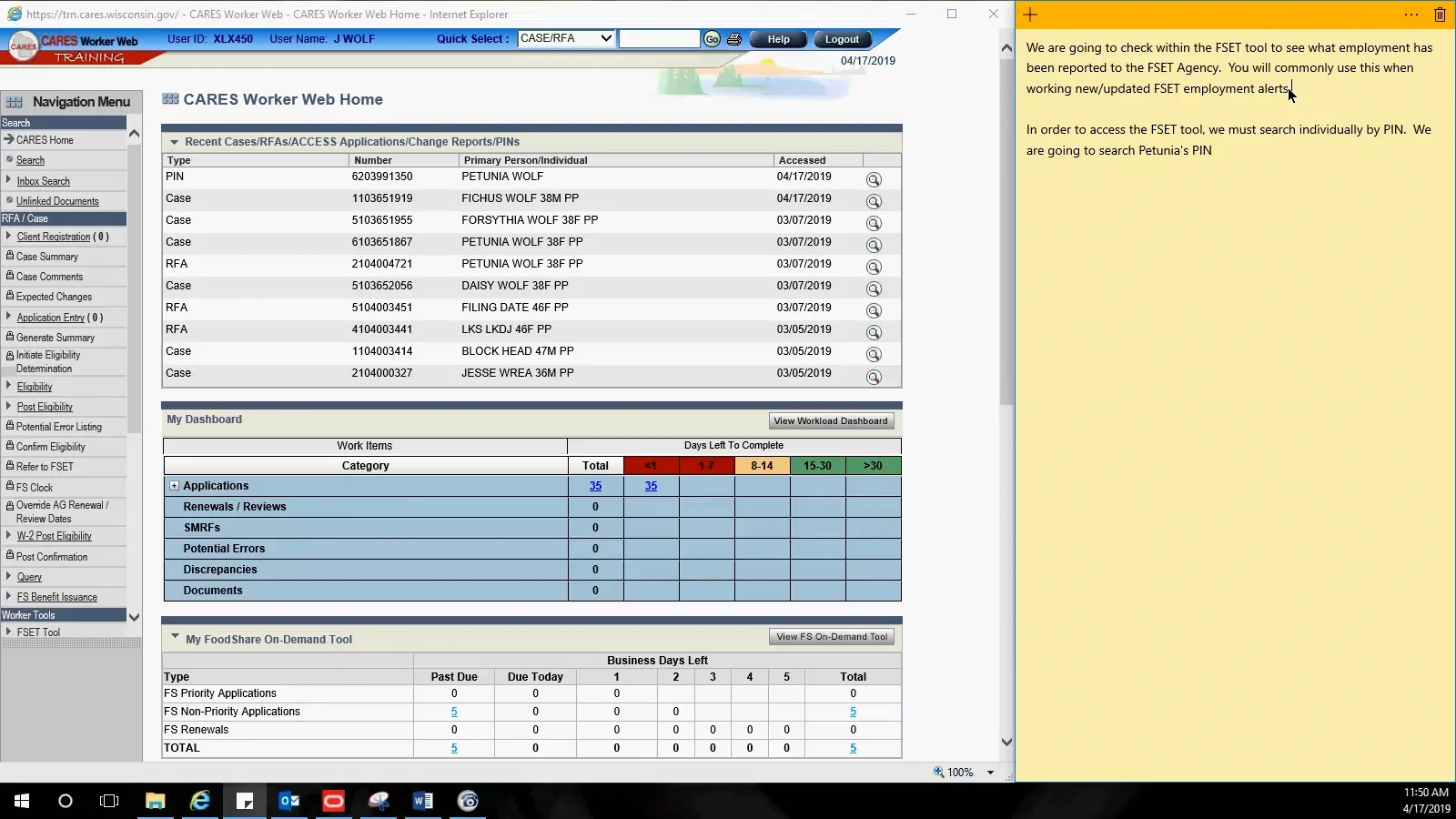Expand the Applications row in My Dashboard

175,486
